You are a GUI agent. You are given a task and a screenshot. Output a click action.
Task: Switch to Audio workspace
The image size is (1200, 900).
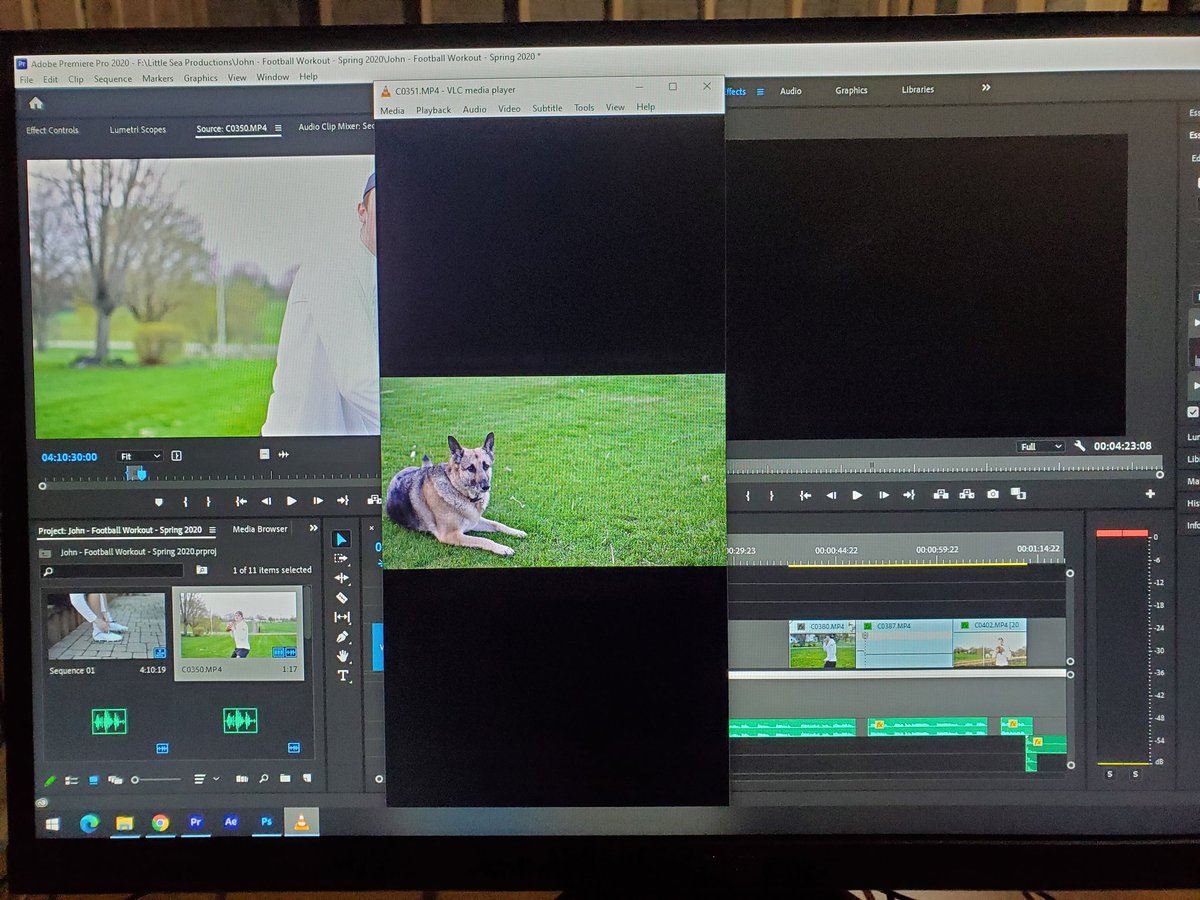(791, 91)
